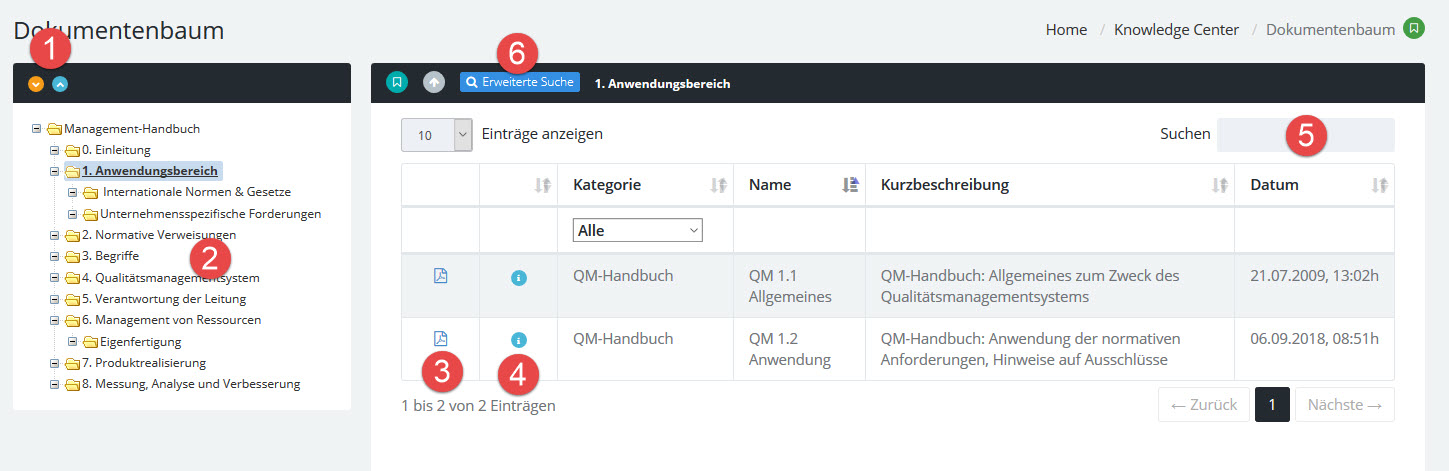Click green bookmark icon beside Dokumentenbaum breadcrumb
Viewport: 1449px width, 471px height.
coord(1413,29)
